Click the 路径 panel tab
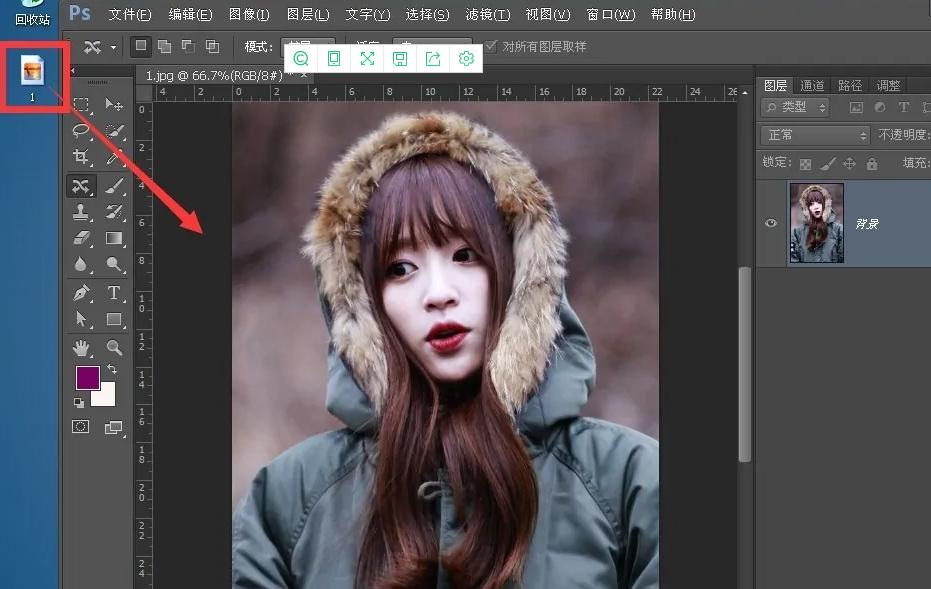This screenshot has width=931, height=589. 852,85
